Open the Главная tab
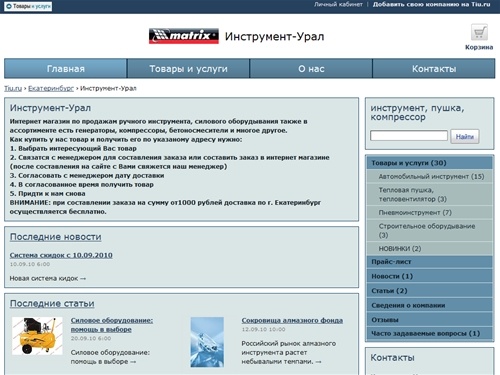The width and height of the screenshot is (500, 375). tap(66, 69)
